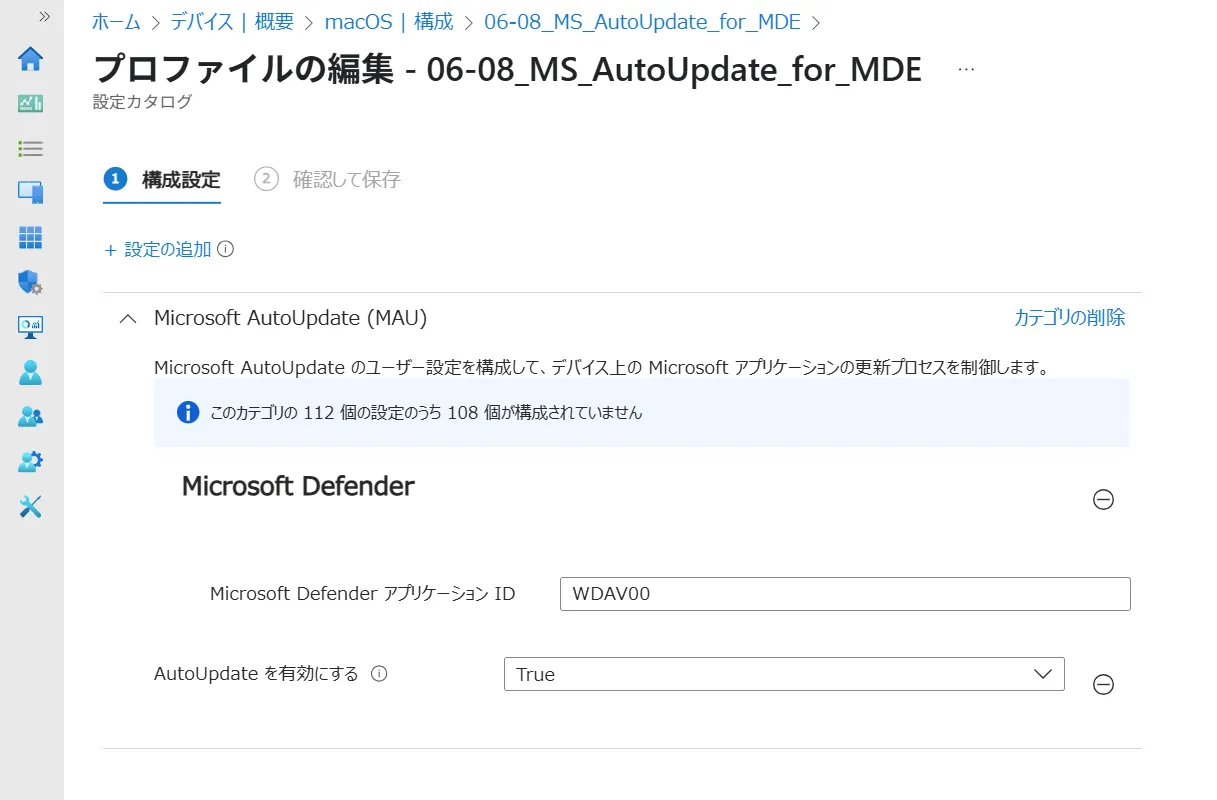The width and height of the screenshot is (1217, 800).
Task: Open the Apps grid icon in sidebar
Action: click(31, 237)
